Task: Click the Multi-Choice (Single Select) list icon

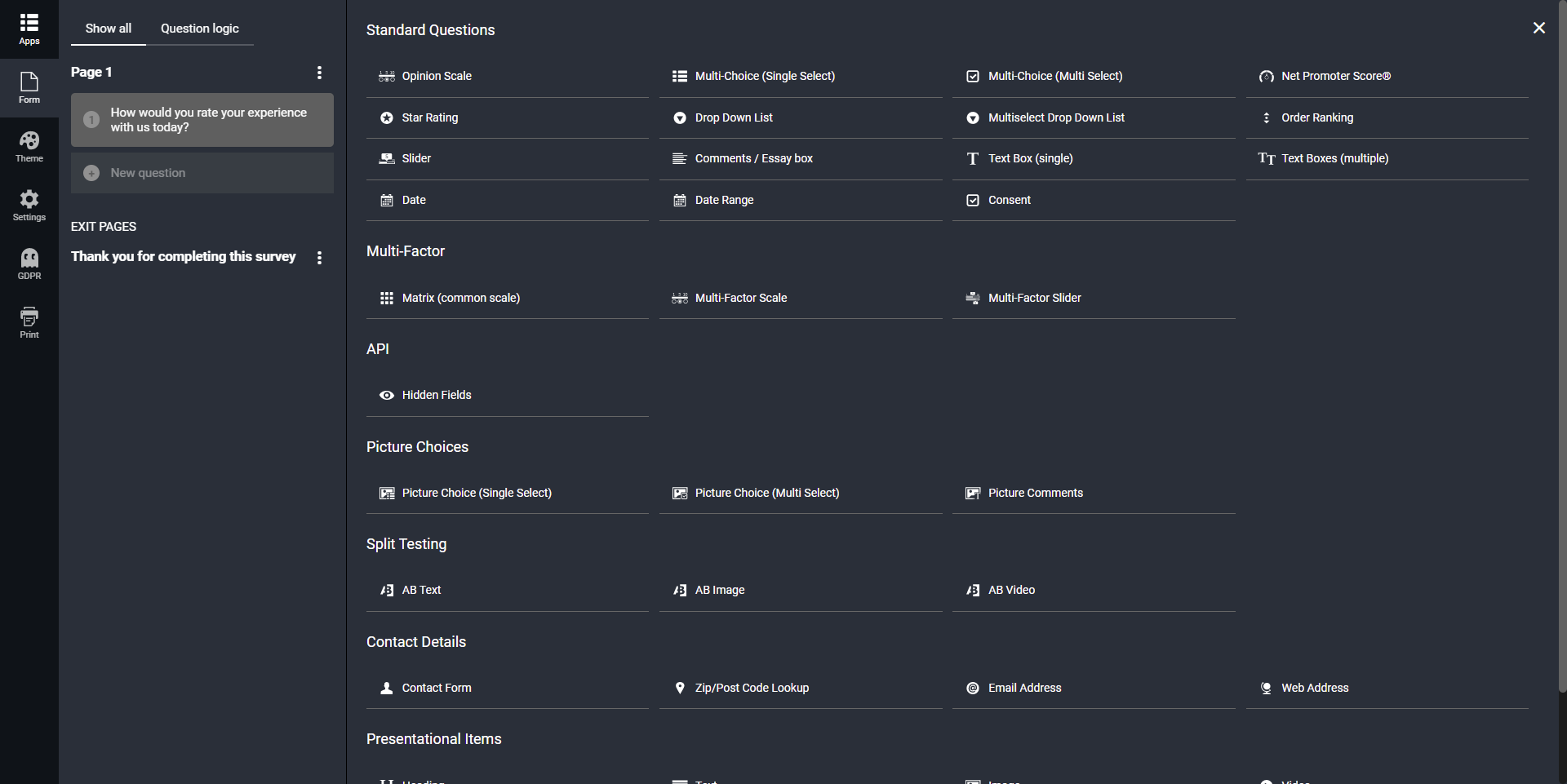Action: tap(680, 76)
